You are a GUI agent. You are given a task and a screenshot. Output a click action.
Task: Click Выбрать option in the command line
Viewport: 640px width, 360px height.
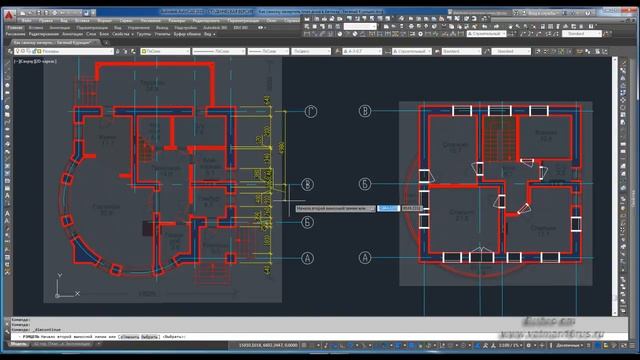click(150, 337)
